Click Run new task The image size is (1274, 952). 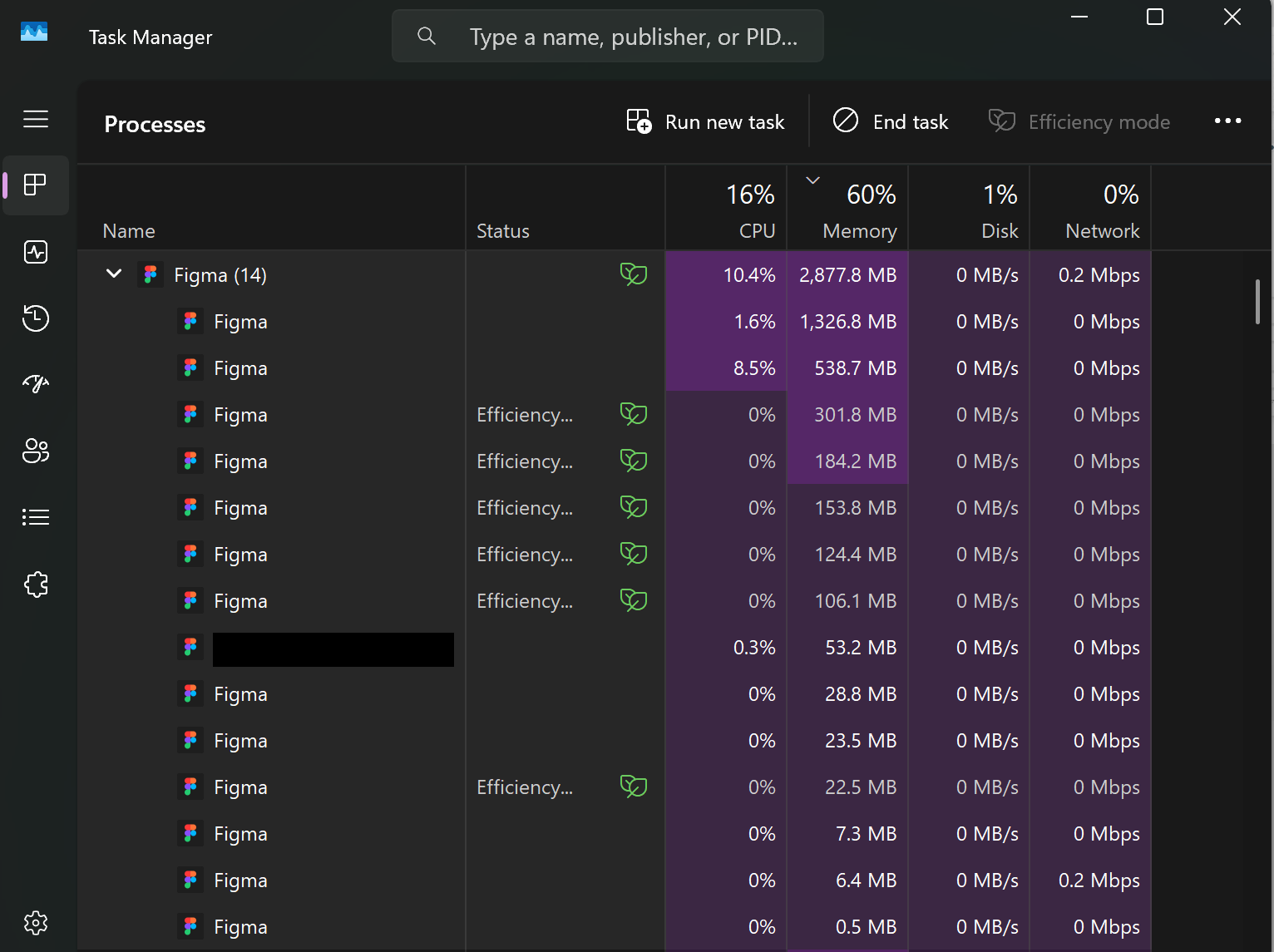705,121
